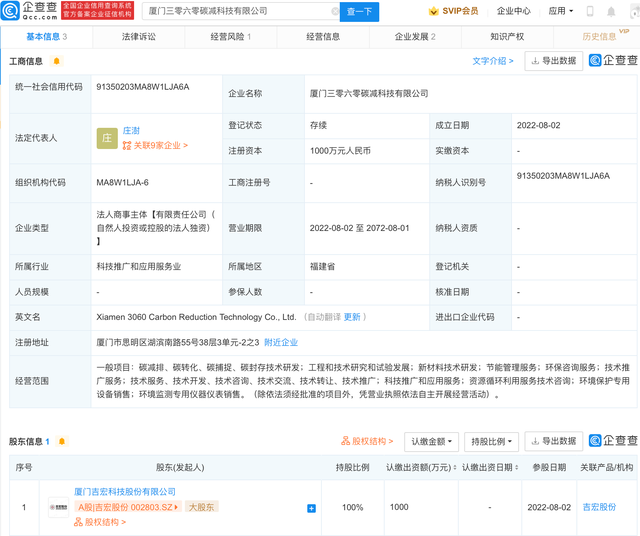
Task: Click the 查一下 search button
Action: (x=359, y=11)
